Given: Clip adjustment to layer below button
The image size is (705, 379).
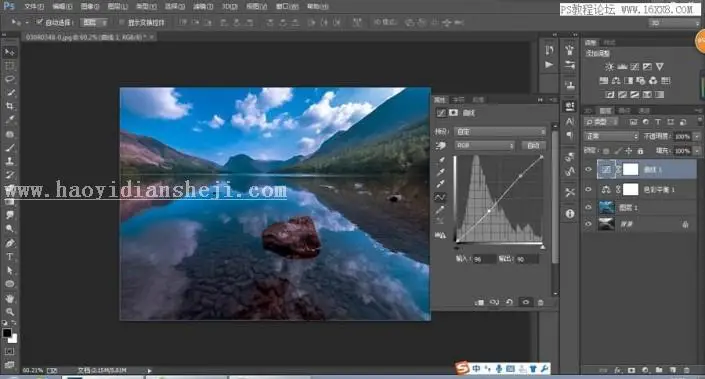Looking at the screenshot, I should tap(479, 302).
